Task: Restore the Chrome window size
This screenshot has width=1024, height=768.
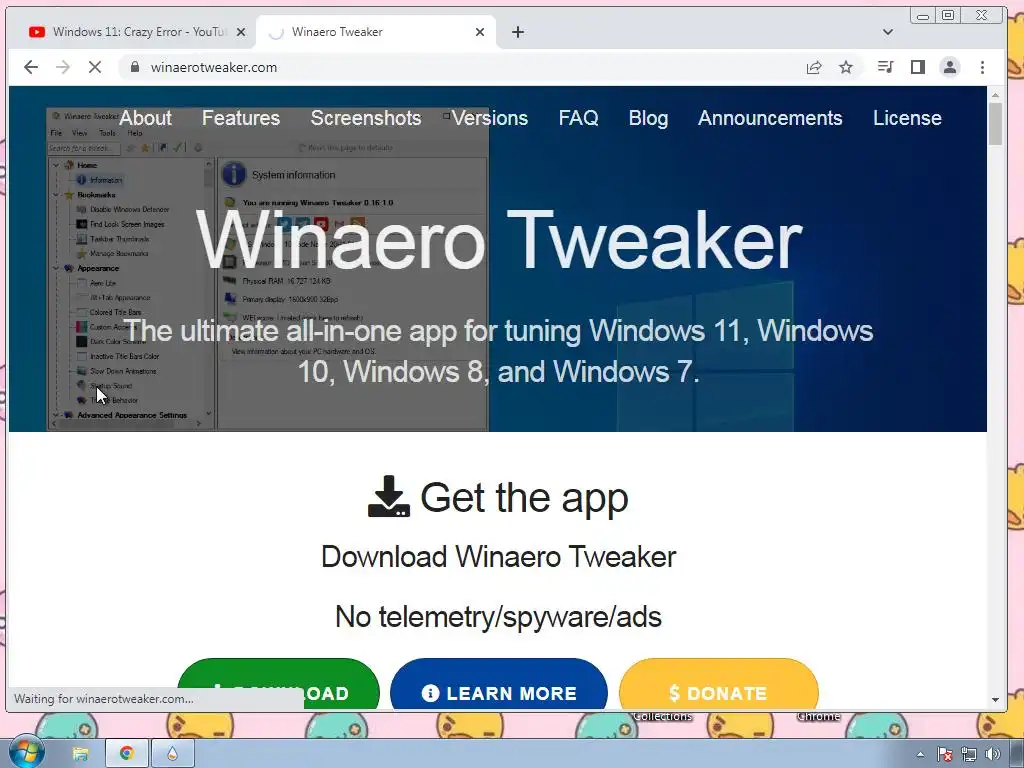Action: pos(948,16)
